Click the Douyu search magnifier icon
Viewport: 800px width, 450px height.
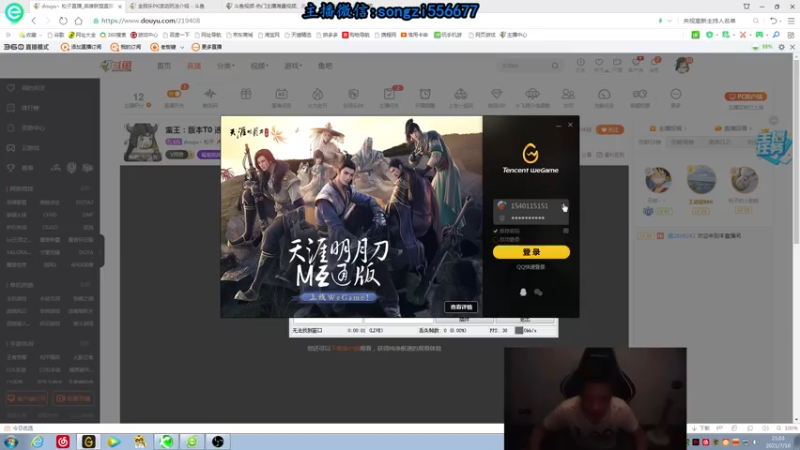(x=555, y=66)
